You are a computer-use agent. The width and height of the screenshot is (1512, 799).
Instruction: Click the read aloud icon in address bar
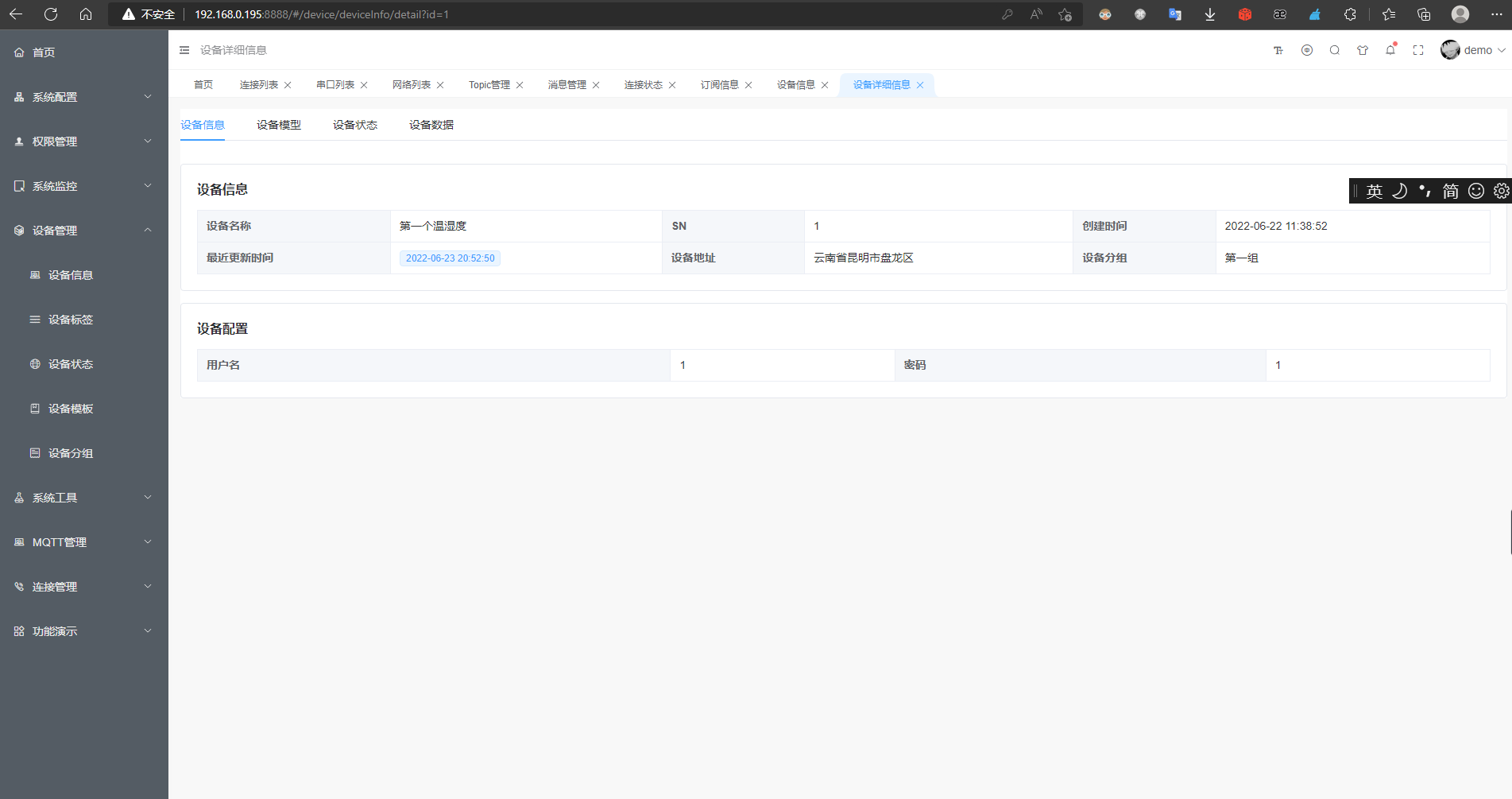(1036, 14)
